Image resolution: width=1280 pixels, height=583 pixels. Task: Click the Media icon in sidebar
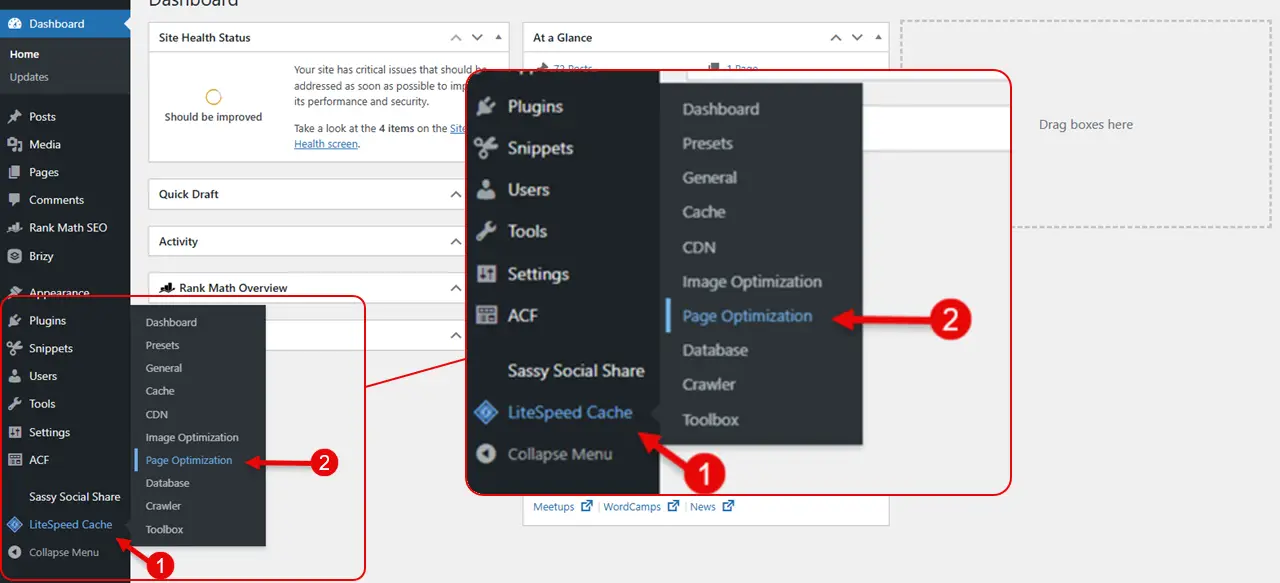[15, 145]
